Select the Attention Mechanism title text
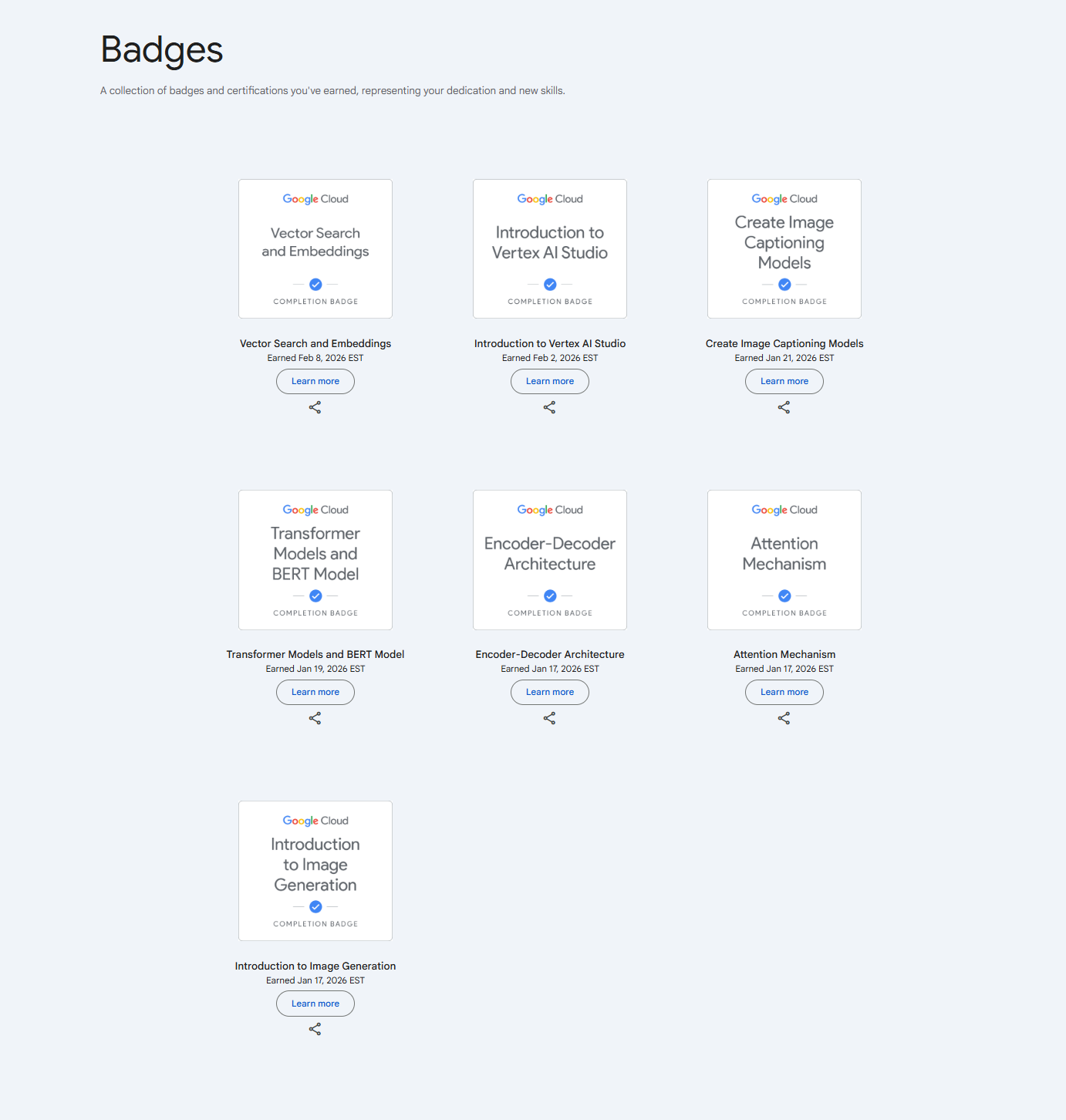Image resolution: width=1066 pixels, height=1120 pixels. pos(784,654)
